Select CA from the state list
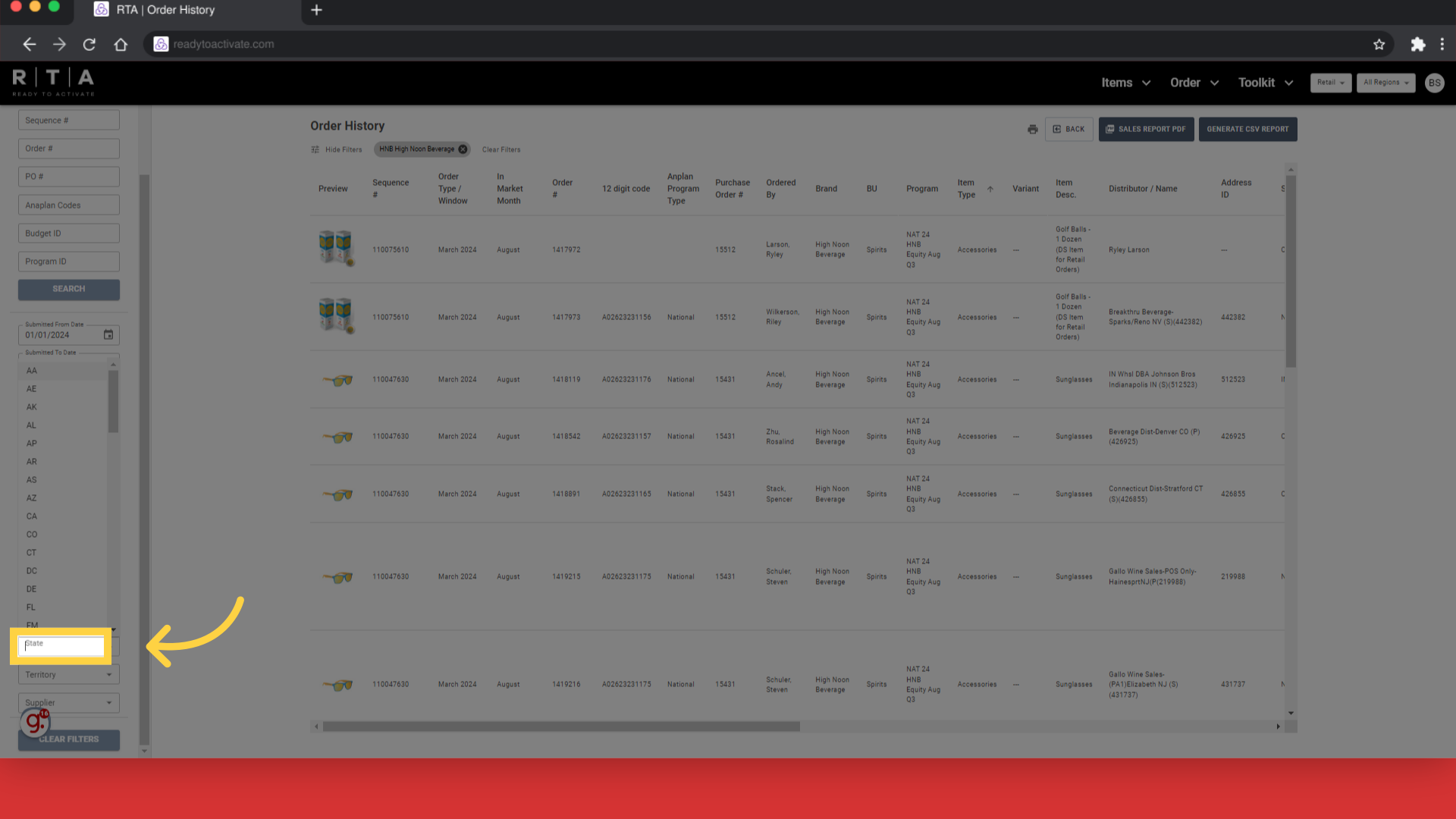Viewport: 1456px width, 819px height. tap(63, 516)
